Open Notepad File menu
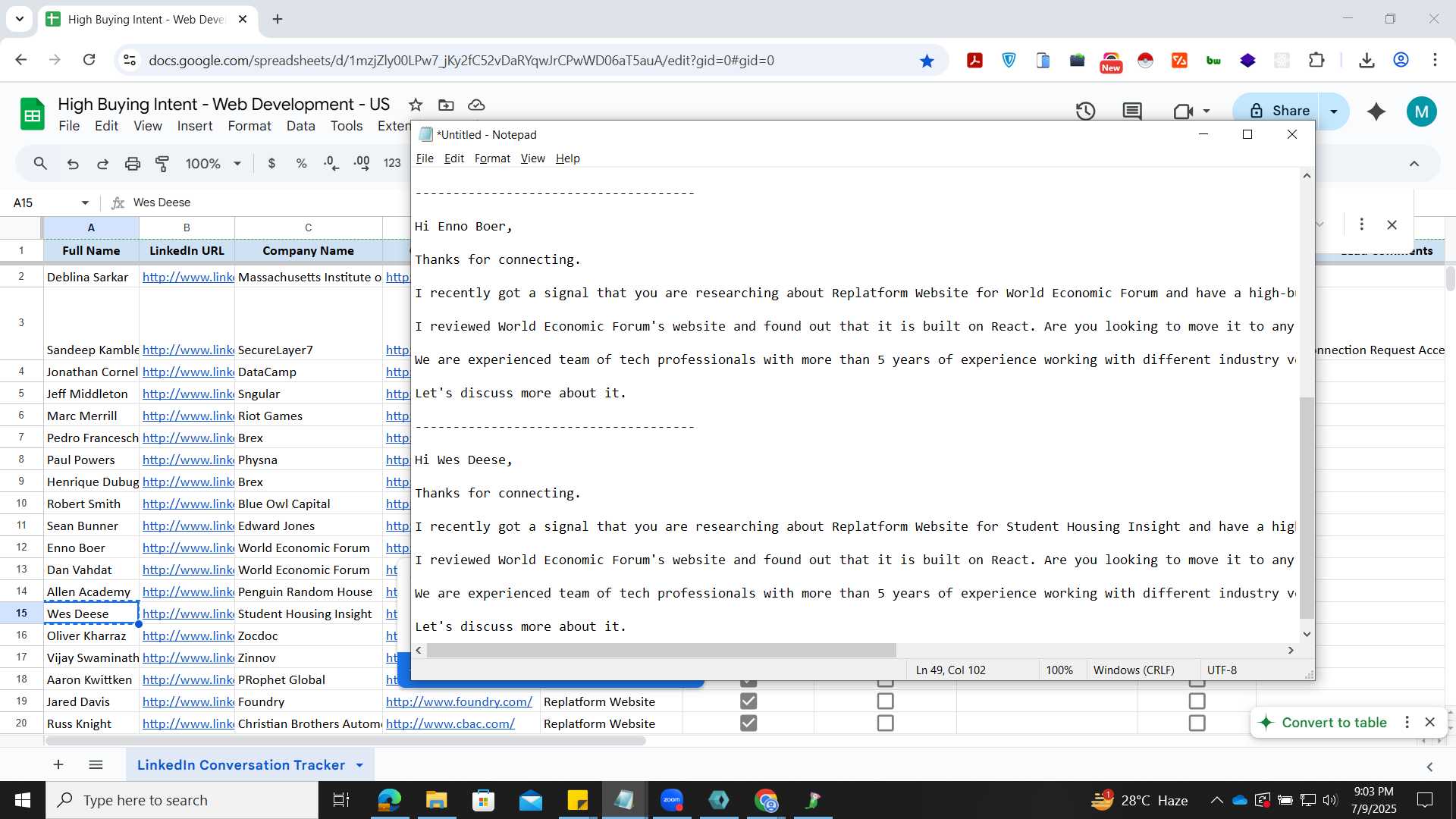Viewport: 1456px width, 819px height. (425, 158)
